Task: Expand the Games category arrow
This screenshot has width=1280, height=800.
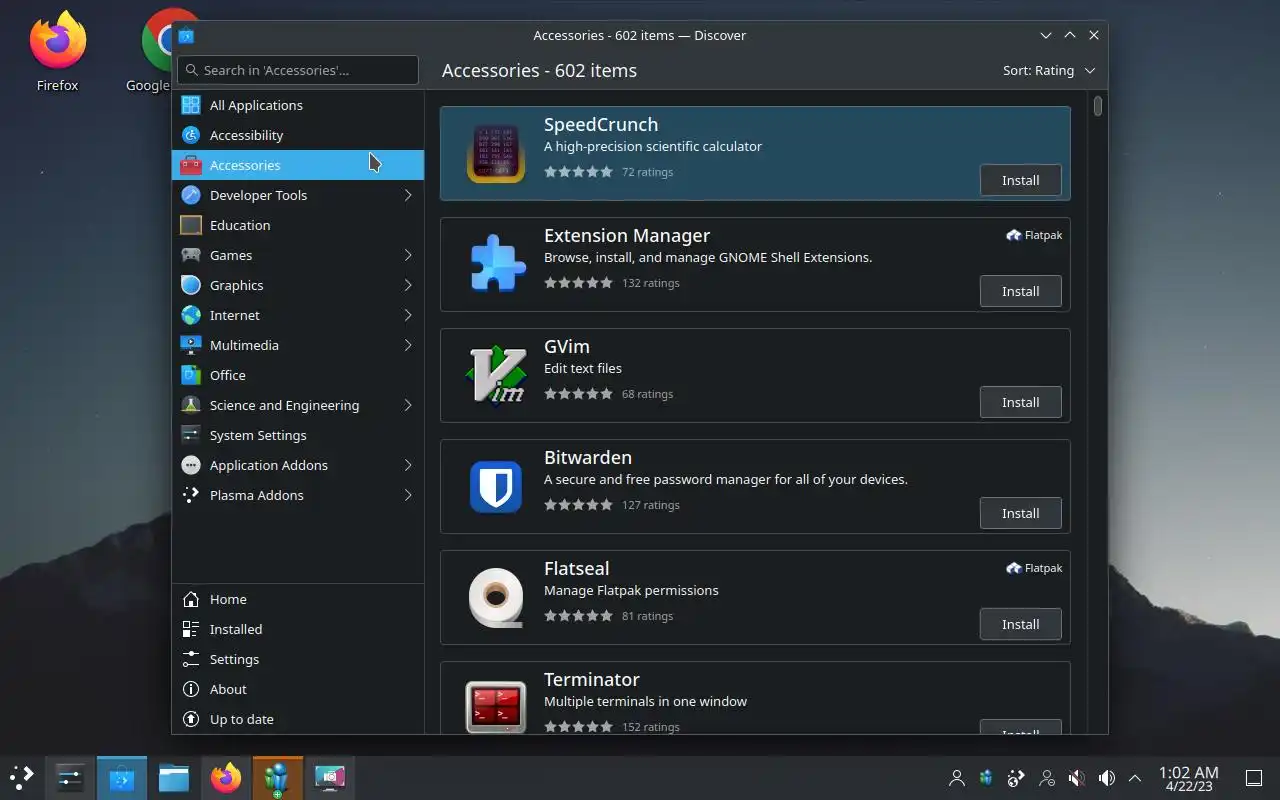Action: (408, 255)
